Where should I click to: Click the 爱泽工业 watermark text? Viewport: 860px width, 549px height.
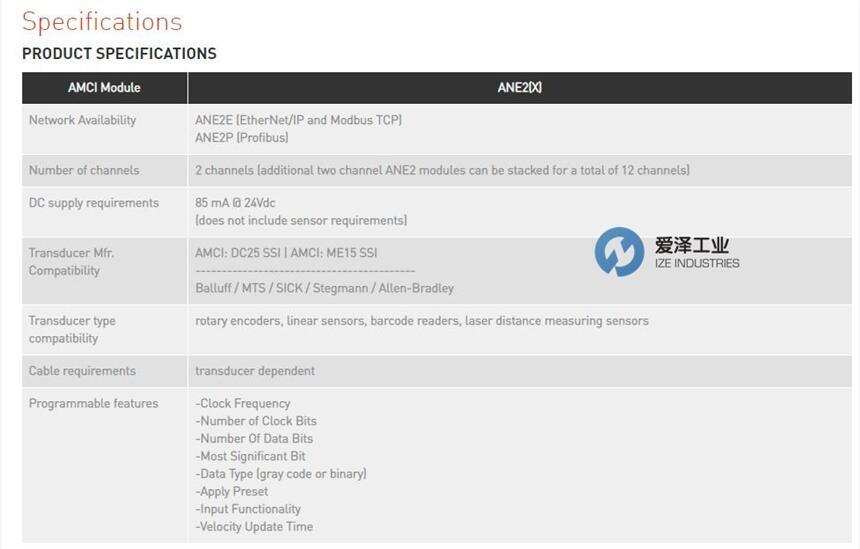tap(692, 245)
